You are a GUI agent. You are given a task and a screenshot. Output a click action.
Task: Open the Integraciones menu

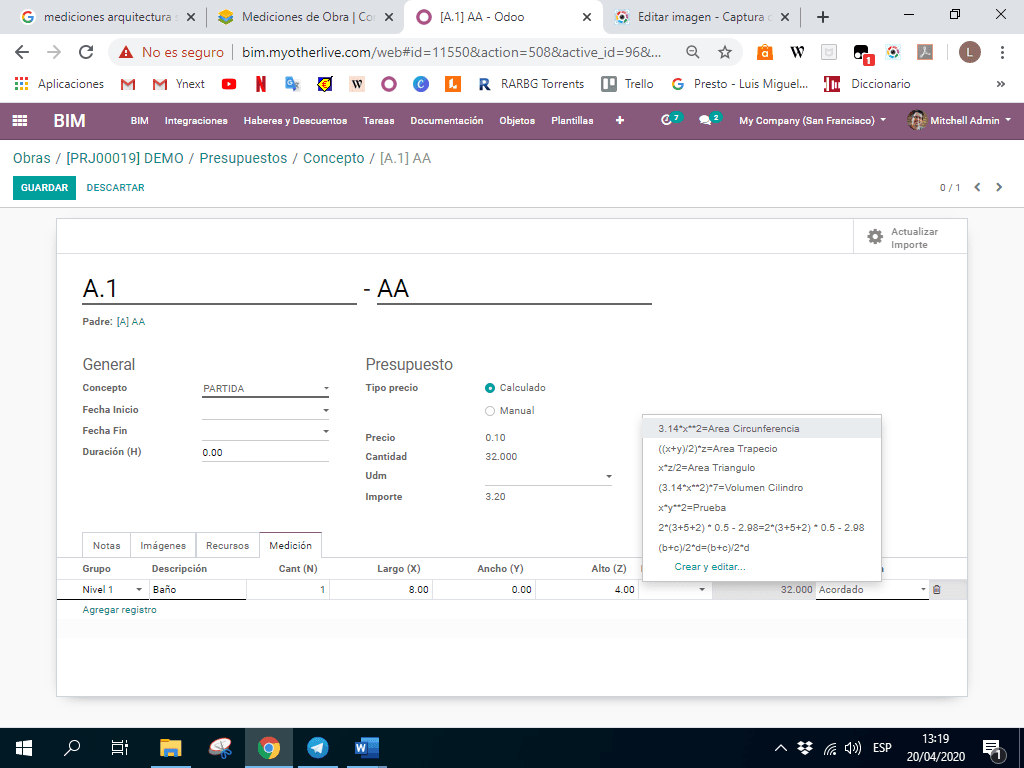(196, 120)
